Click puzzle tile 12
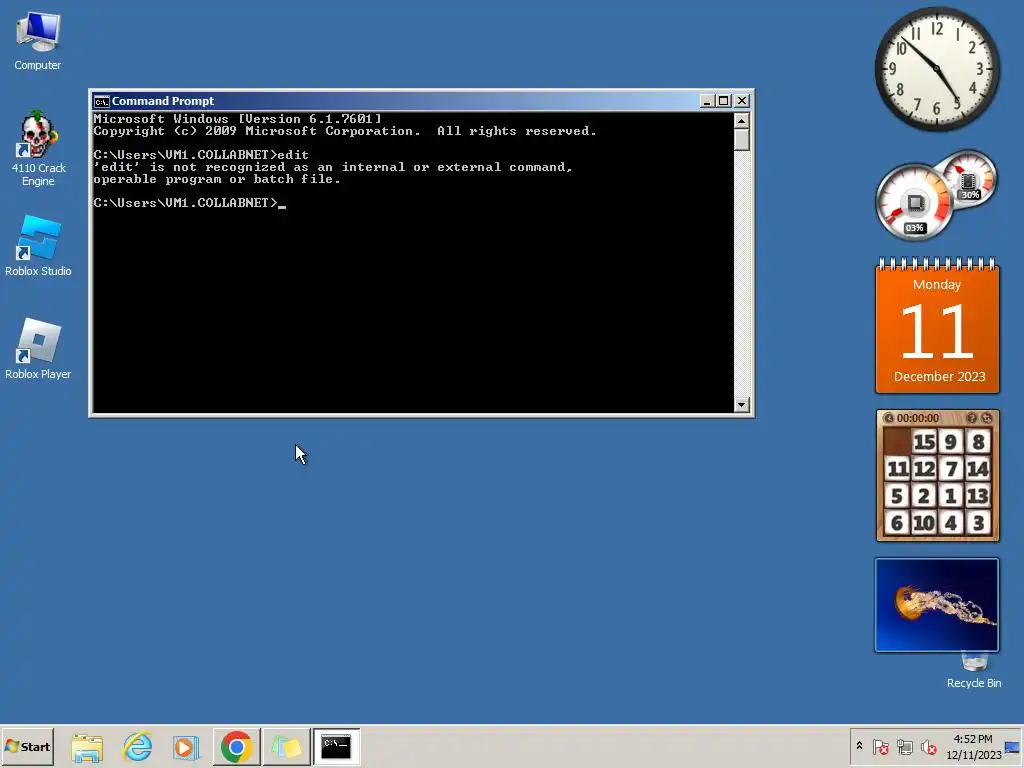Screen dimensions: 1024x768 coord(924,468)
